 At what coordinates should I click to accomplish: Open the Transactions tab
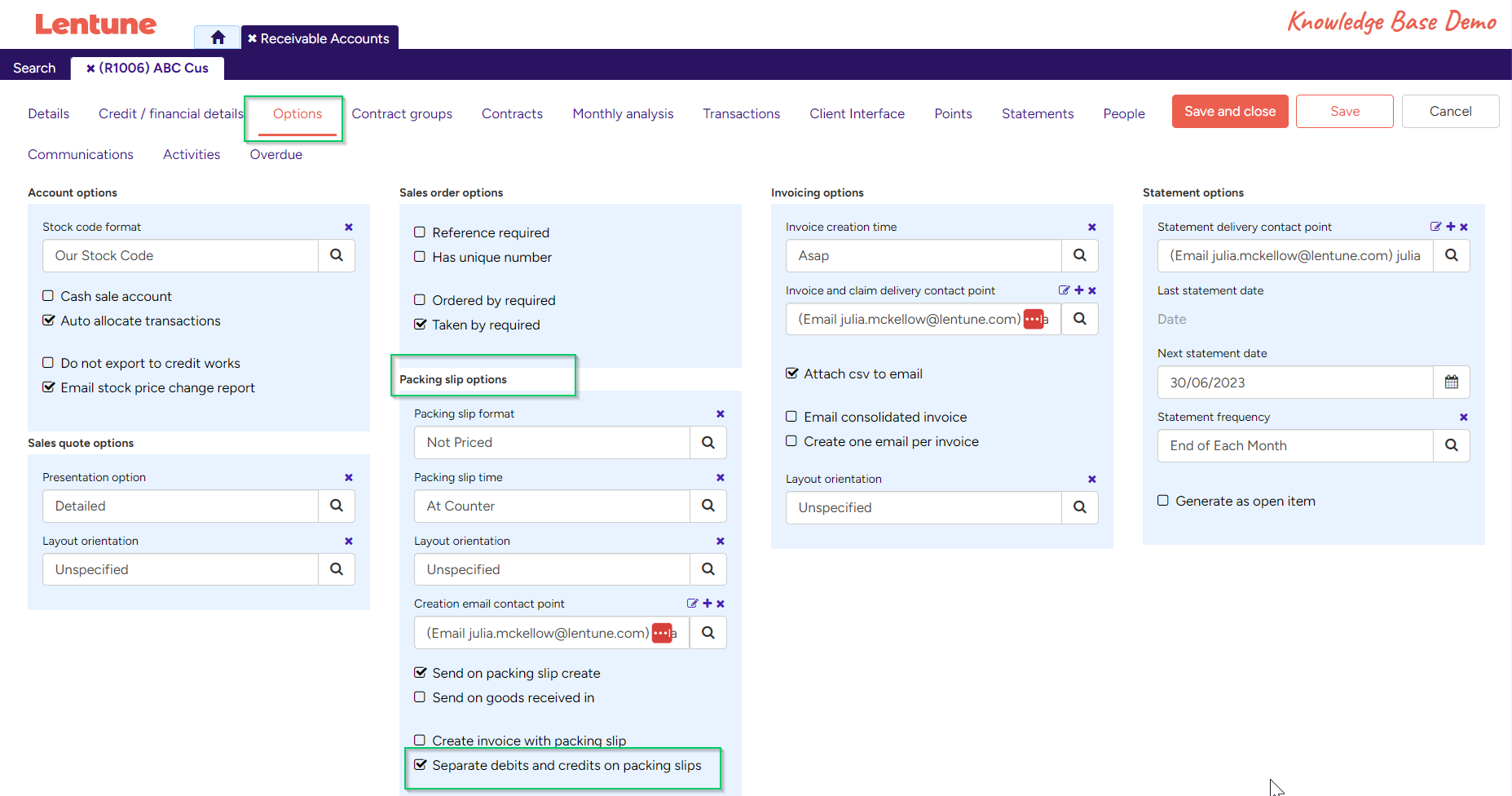[742, 113]
